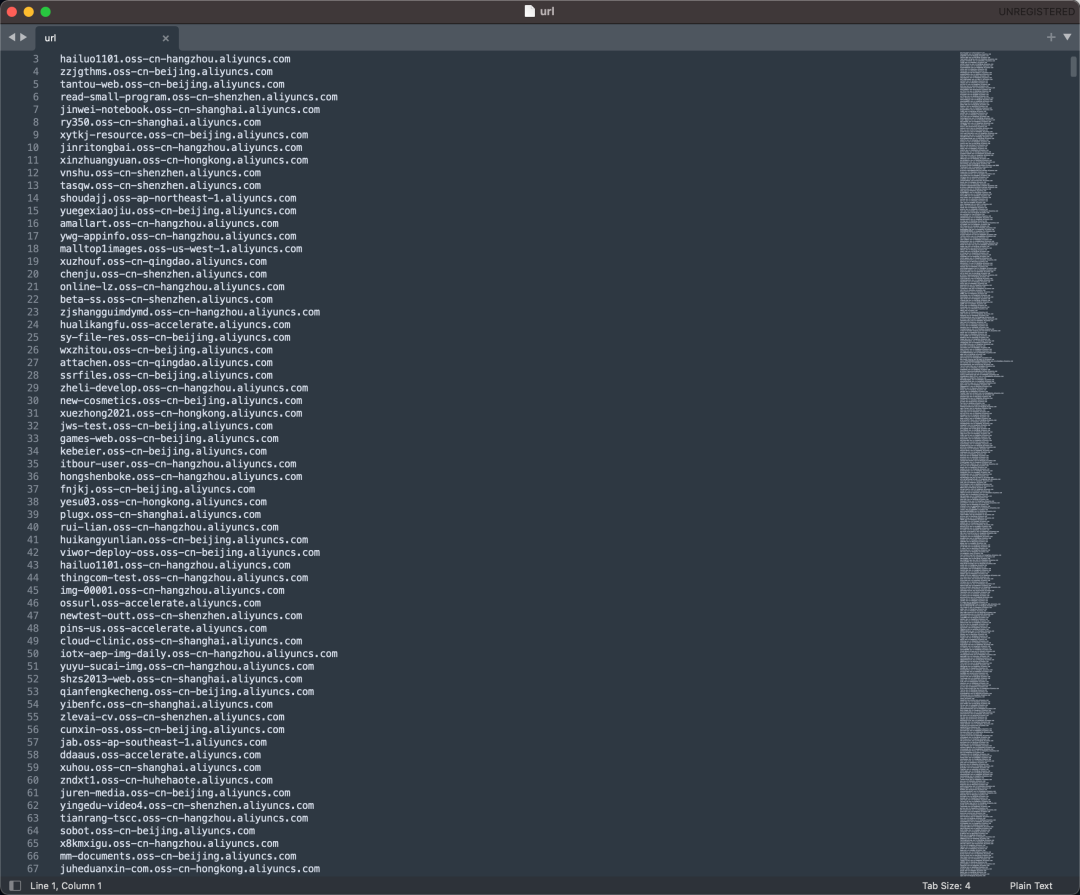Click the shoudajj.oss-ap-northeast-1 line
1080x895 pixels.
(178, 198)
